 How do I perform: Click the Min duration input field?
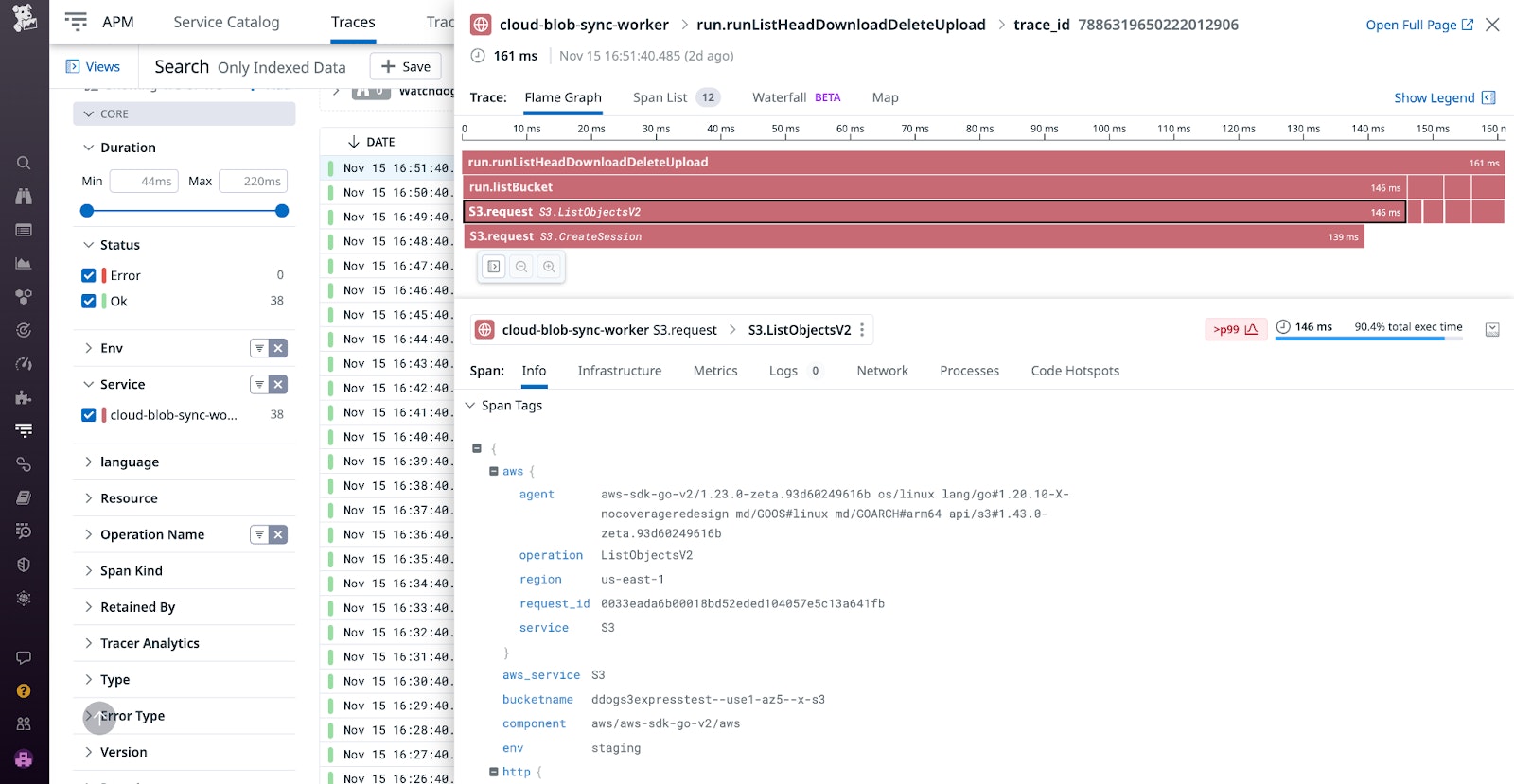144,181
